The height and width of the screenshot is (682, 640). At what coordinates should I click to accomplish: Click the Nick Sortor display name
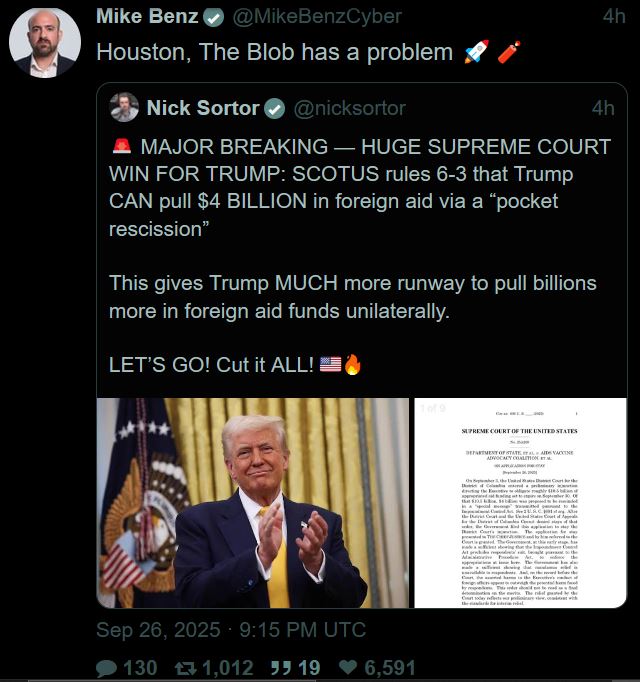[203, 108]
